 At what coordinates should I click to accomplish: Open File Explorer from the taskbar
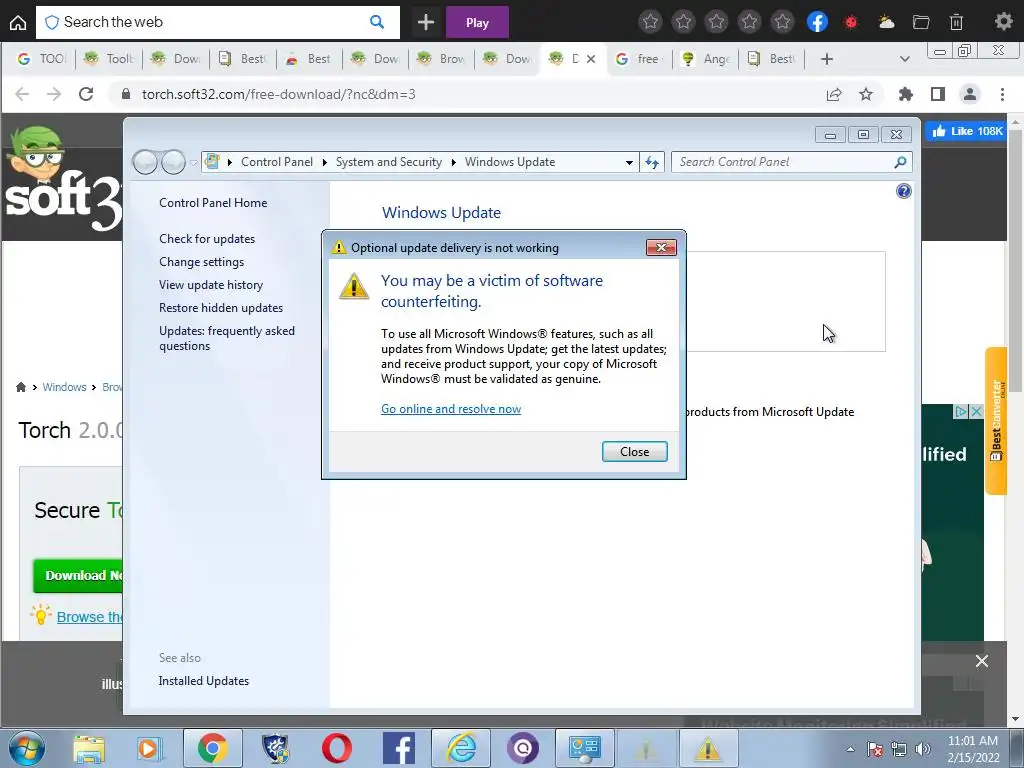[89, 748]
